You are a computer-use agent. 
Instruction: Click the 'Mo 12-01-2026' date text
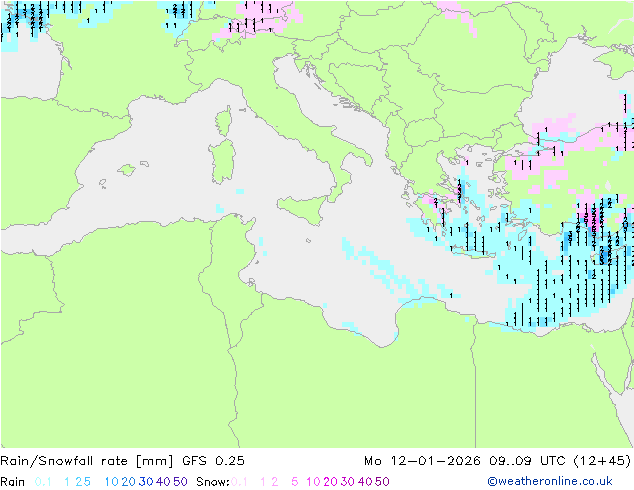(x=422, y=461)
